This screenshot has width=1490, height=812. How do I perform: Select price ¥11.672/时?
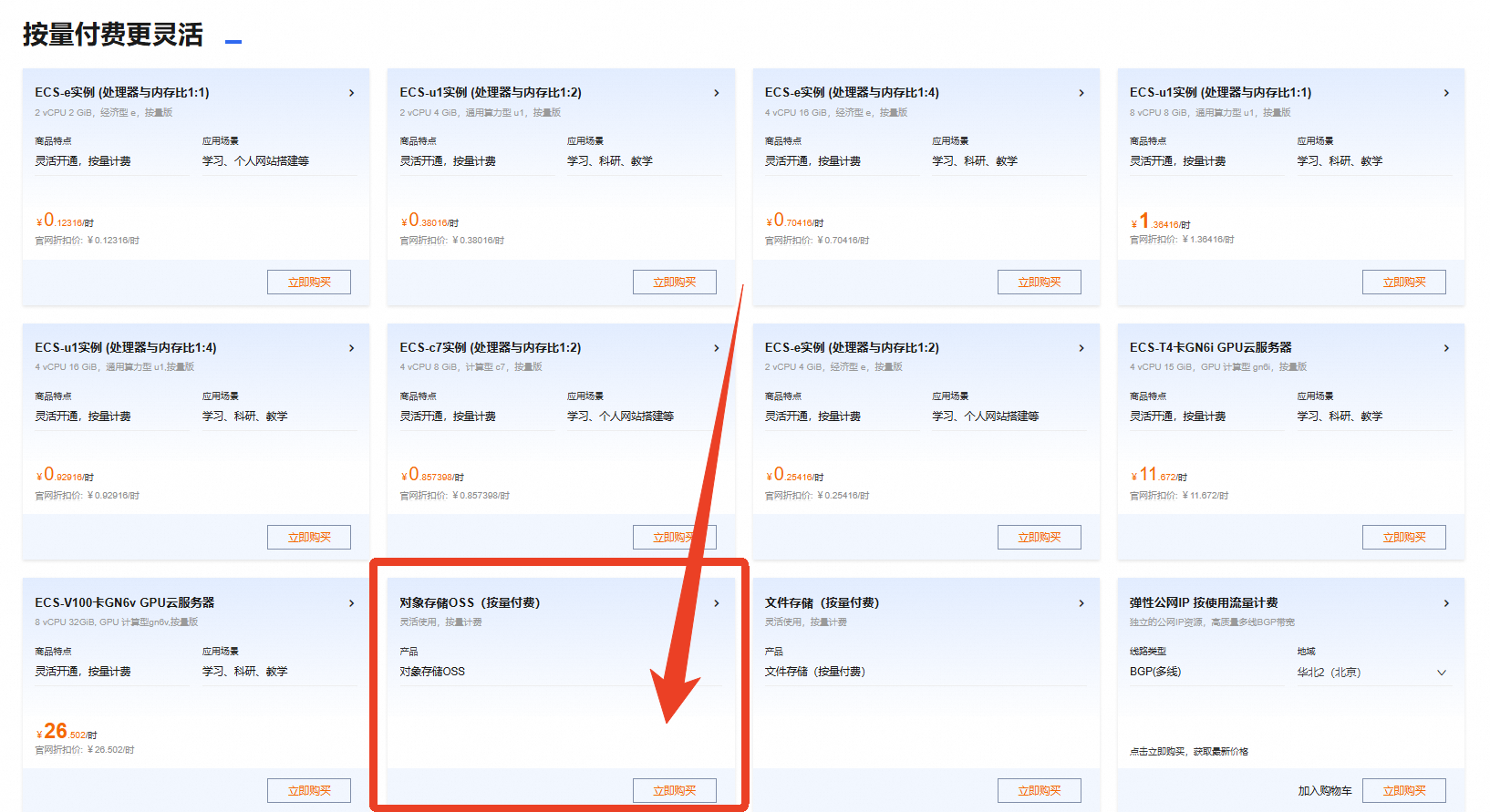(1158, 476)
